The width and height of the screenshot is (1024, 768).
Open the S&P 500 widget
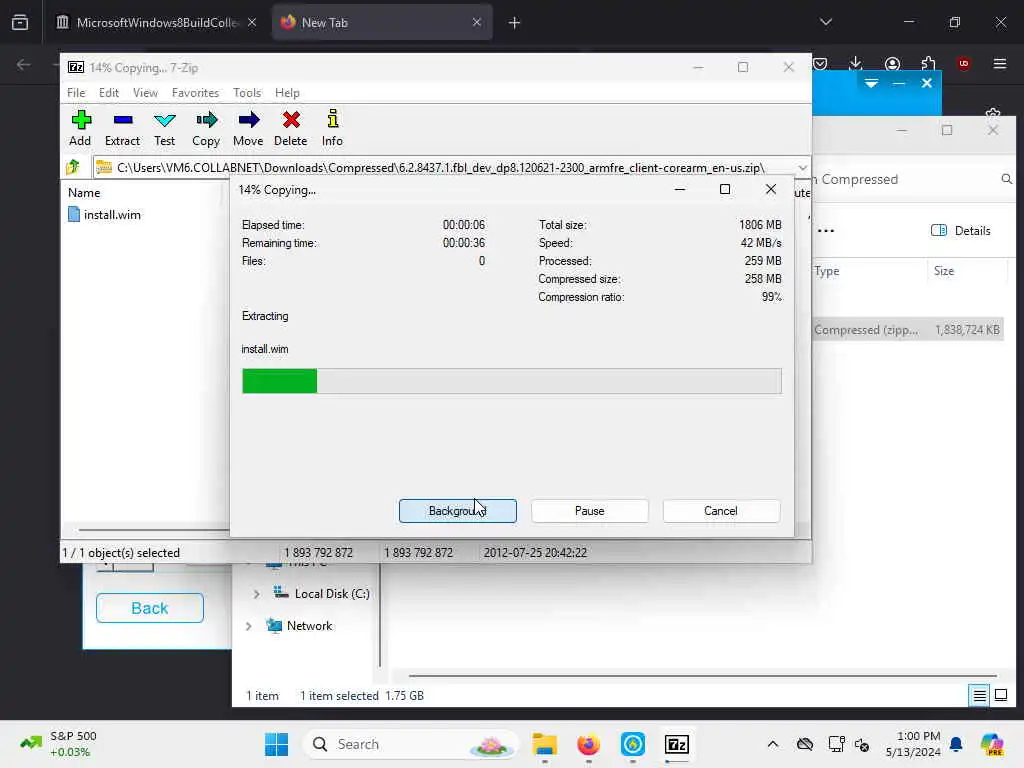59,744
